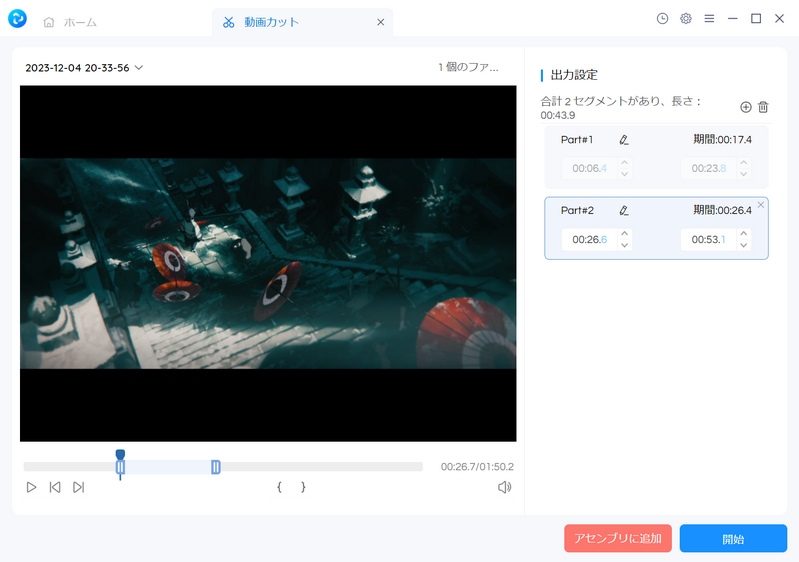This screenshot has height=562, width=799.
Task: Increase Part#1 end time with up arrow
Action: pos(744,163)
